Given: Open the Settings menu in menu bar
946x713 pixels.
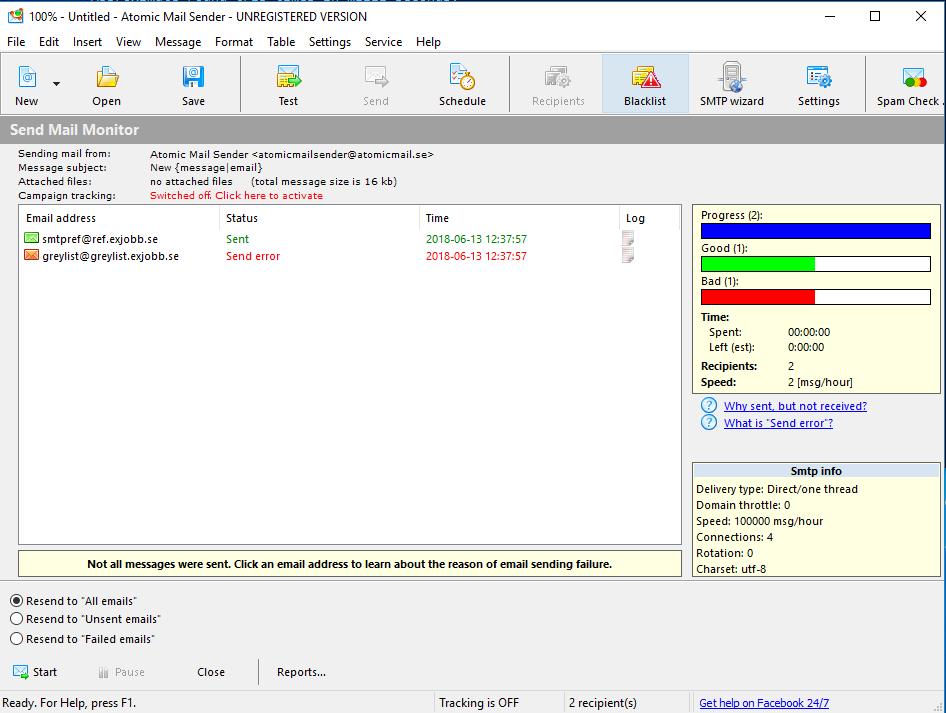Looking at the screenshot, I should coord(329,42).
